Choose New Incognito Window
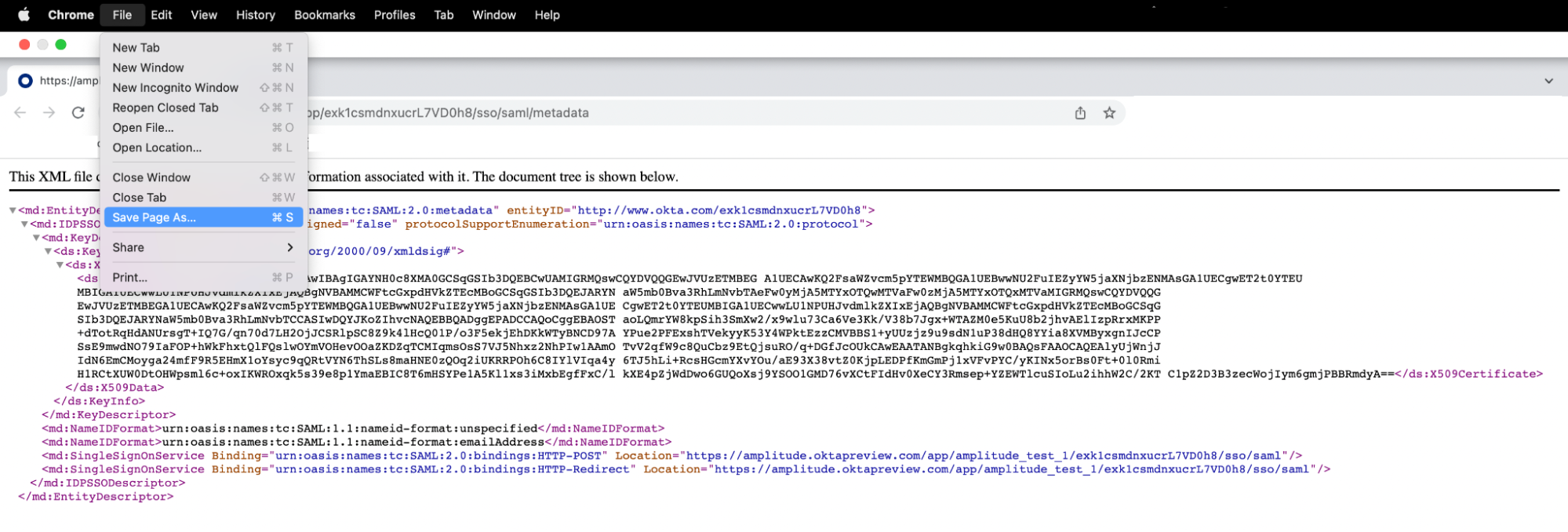The height and width of the screenshot is (532, 1568). (x=175, y=88)
